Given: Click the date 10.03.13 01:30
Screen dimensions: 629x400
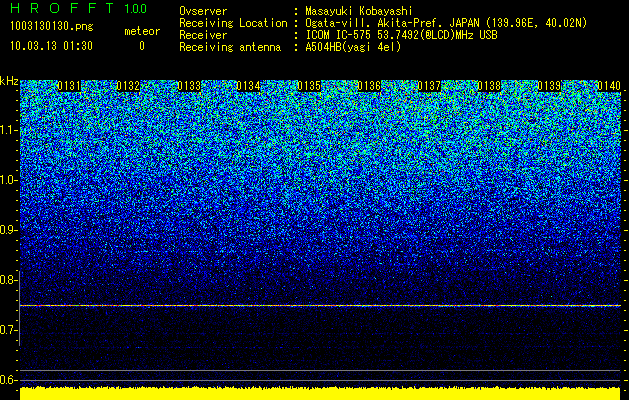Looking at the screenshot, I should click(x=51, y=46).
